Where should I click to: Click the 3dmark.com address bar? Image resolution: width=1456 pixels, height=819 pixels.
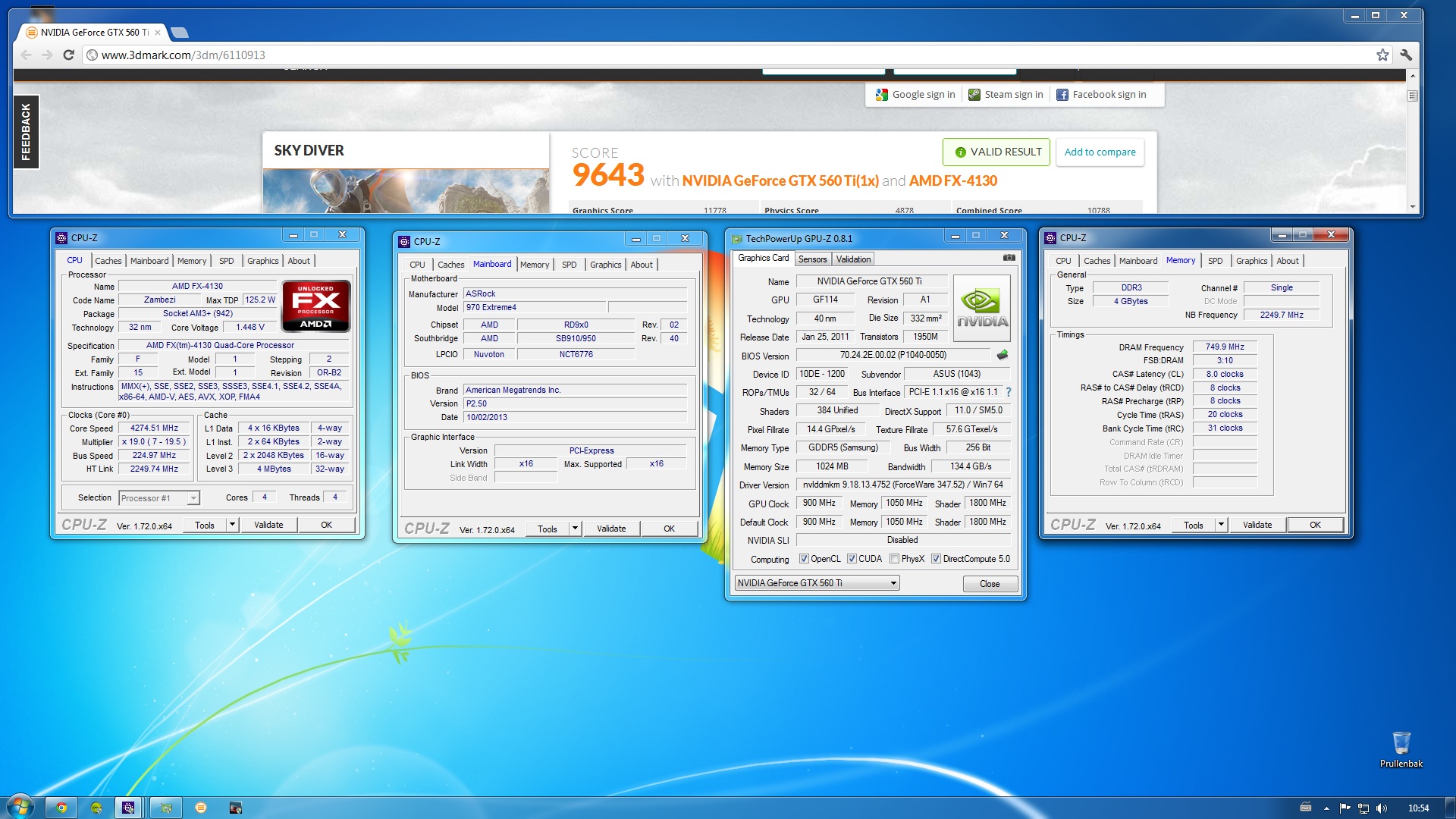[728, 55]
